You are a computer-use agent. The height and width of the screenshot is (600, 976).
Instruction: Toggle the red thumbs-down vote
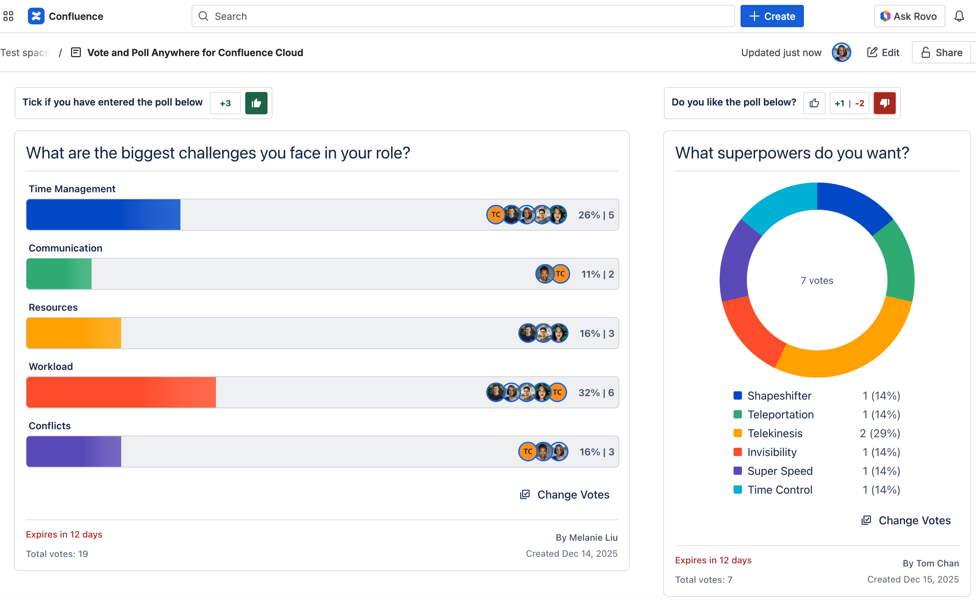(x=884, y=103)
